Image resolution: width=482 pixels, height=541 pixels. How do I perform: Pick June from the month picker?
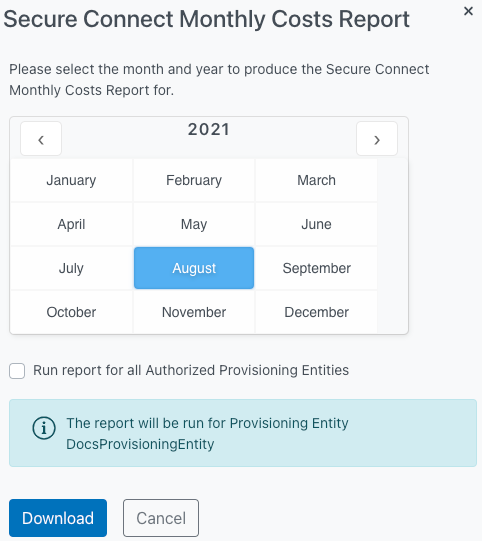pyautogui.click(x=316, y=224)
